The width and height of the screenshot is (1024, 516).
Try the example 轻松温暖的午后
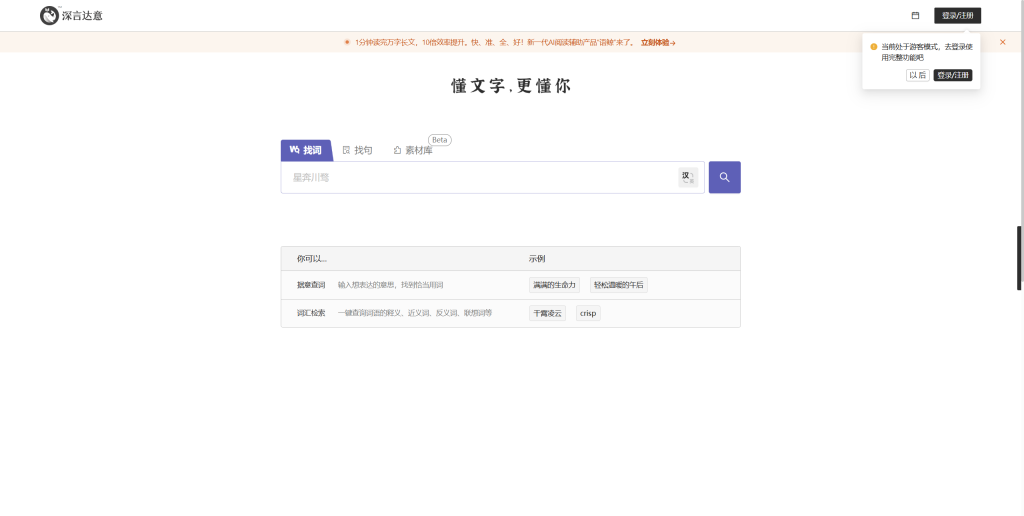click(x=618, y=285)
